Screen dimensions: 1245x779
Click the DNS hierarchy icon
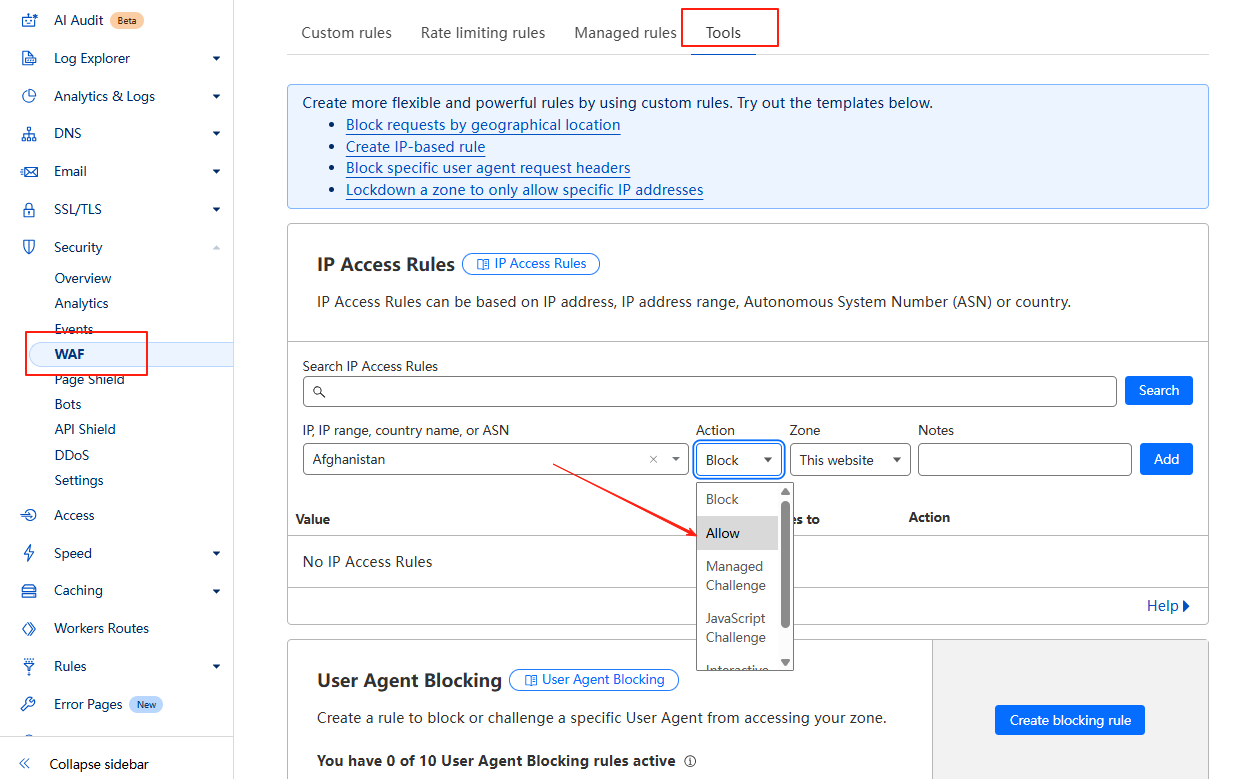[x=31, y=133]
